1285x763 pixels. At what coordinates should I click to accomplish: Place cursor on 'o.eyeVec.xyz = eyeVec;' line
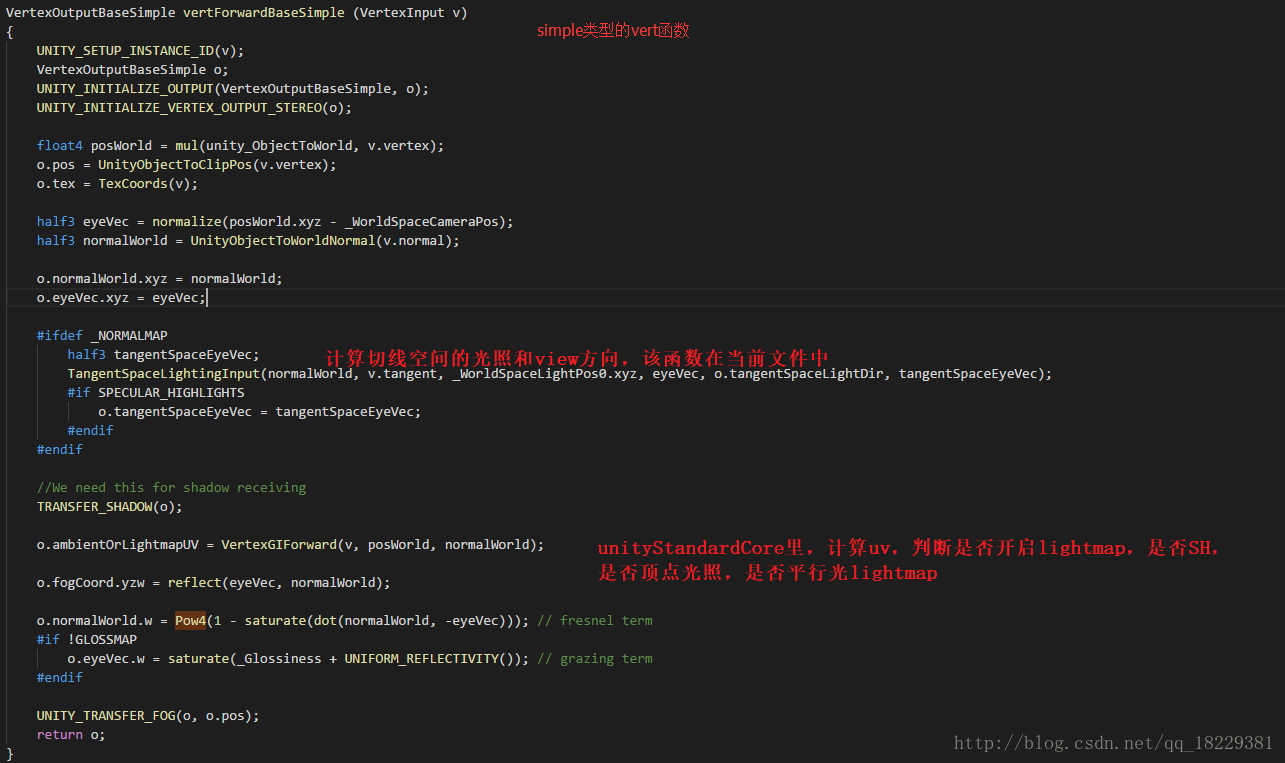point(121,298)
